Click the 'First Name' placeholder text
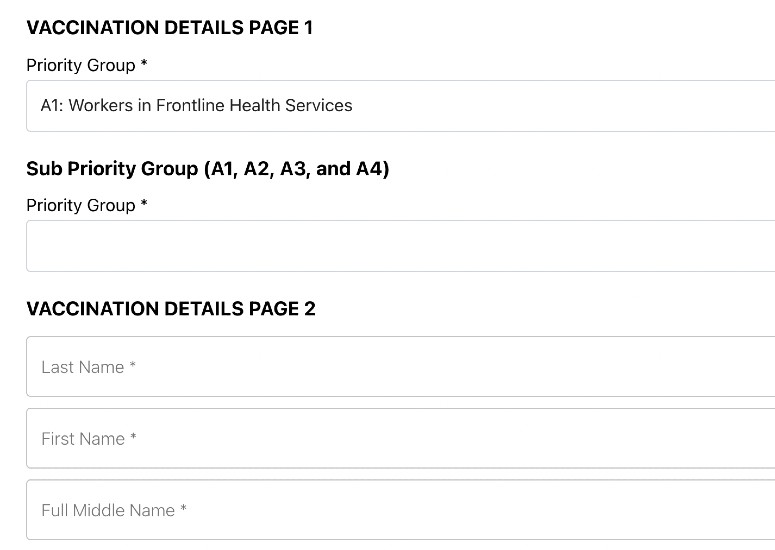775x550 pixels. tap(83, 439)
